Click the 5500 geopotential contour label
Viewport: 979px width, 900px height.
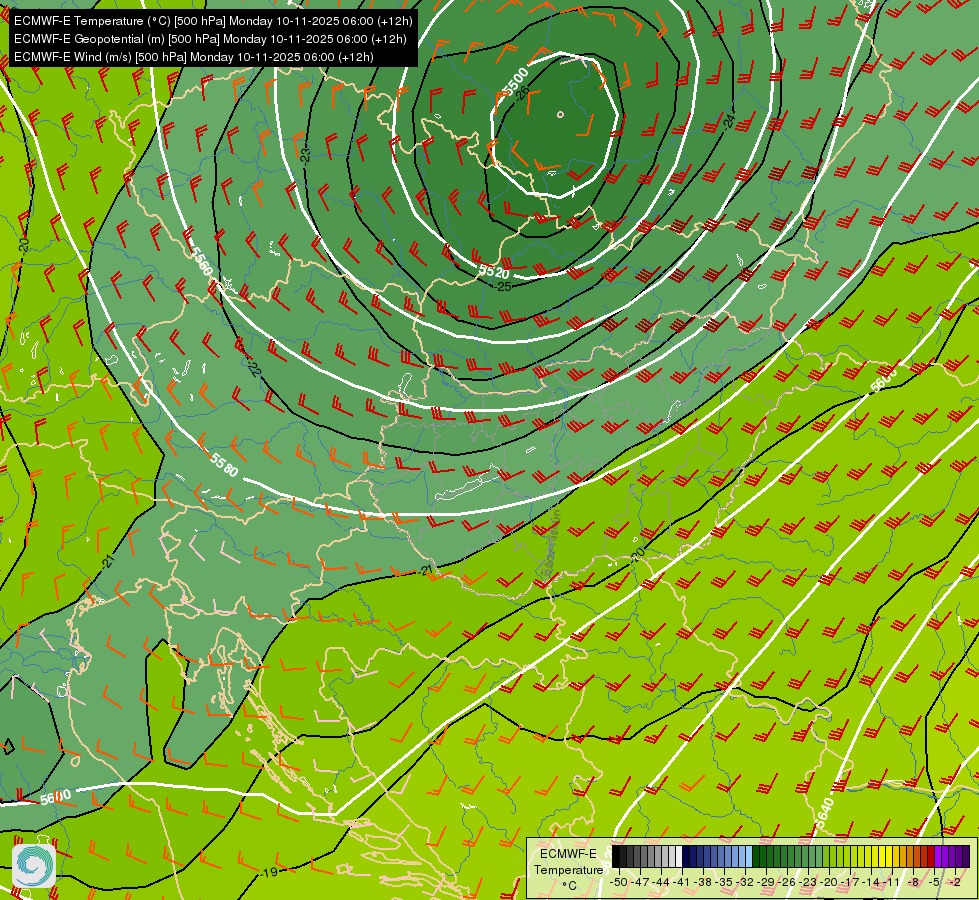coord(516,82)
